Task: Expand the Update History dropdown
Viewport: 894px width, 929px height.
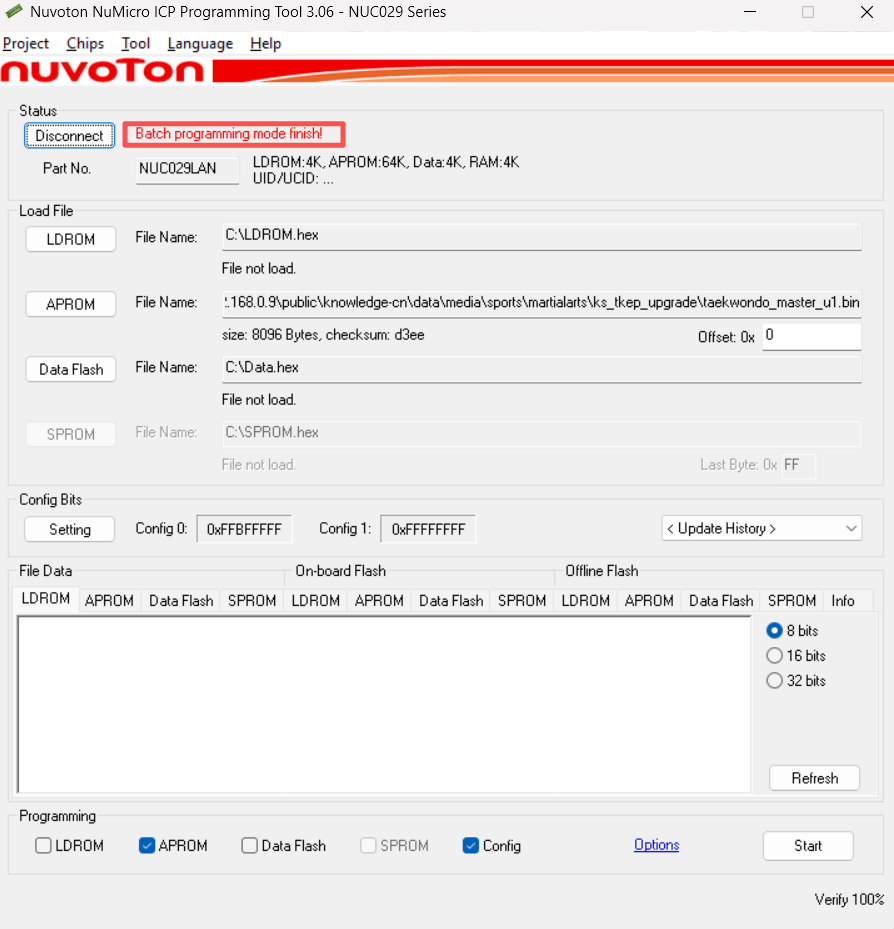Action: (761, 528)
